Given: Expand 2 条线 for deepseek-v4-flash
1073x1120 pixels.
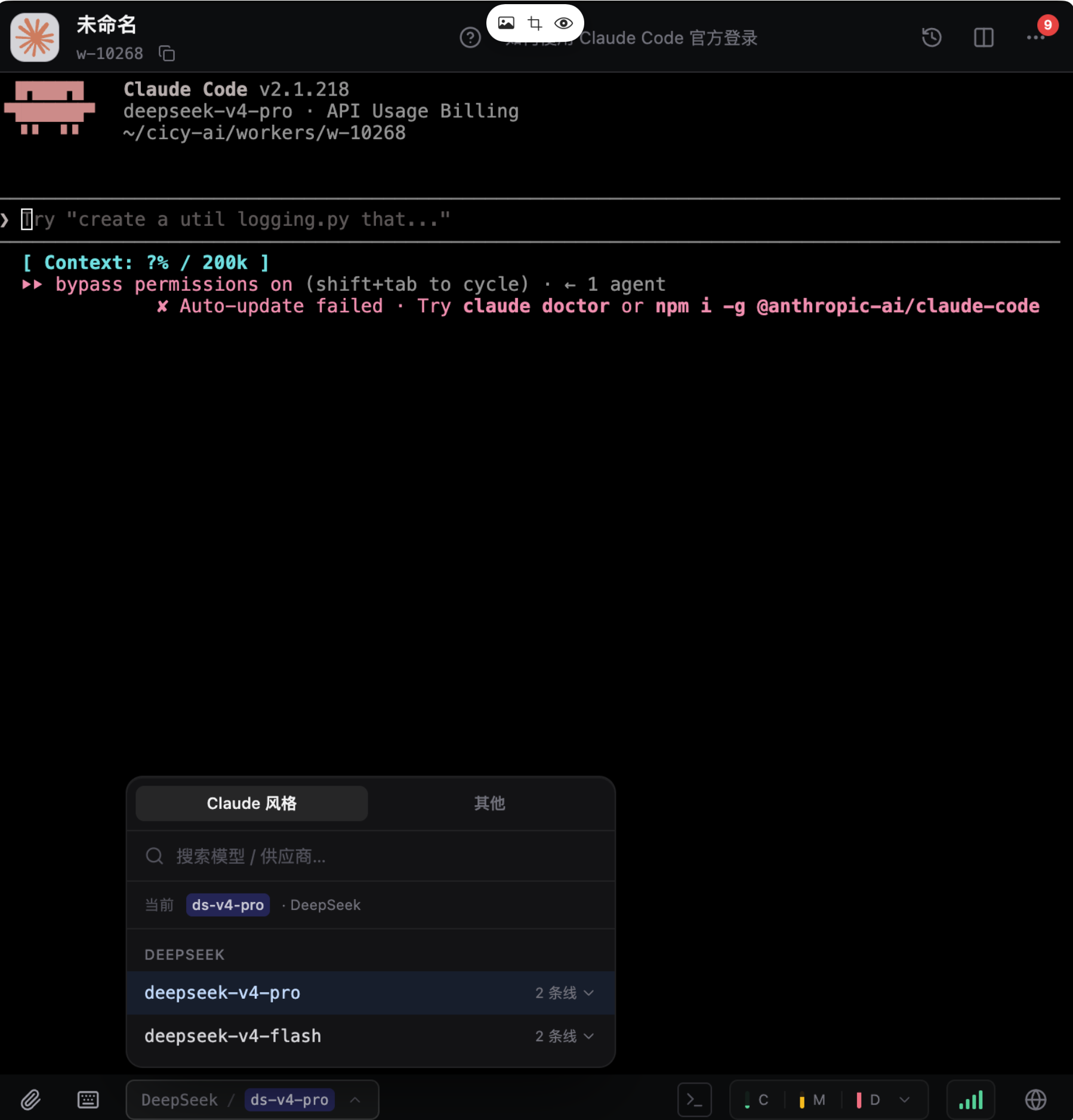Looking at the screenshot, I should click(x=565, y=1036).
